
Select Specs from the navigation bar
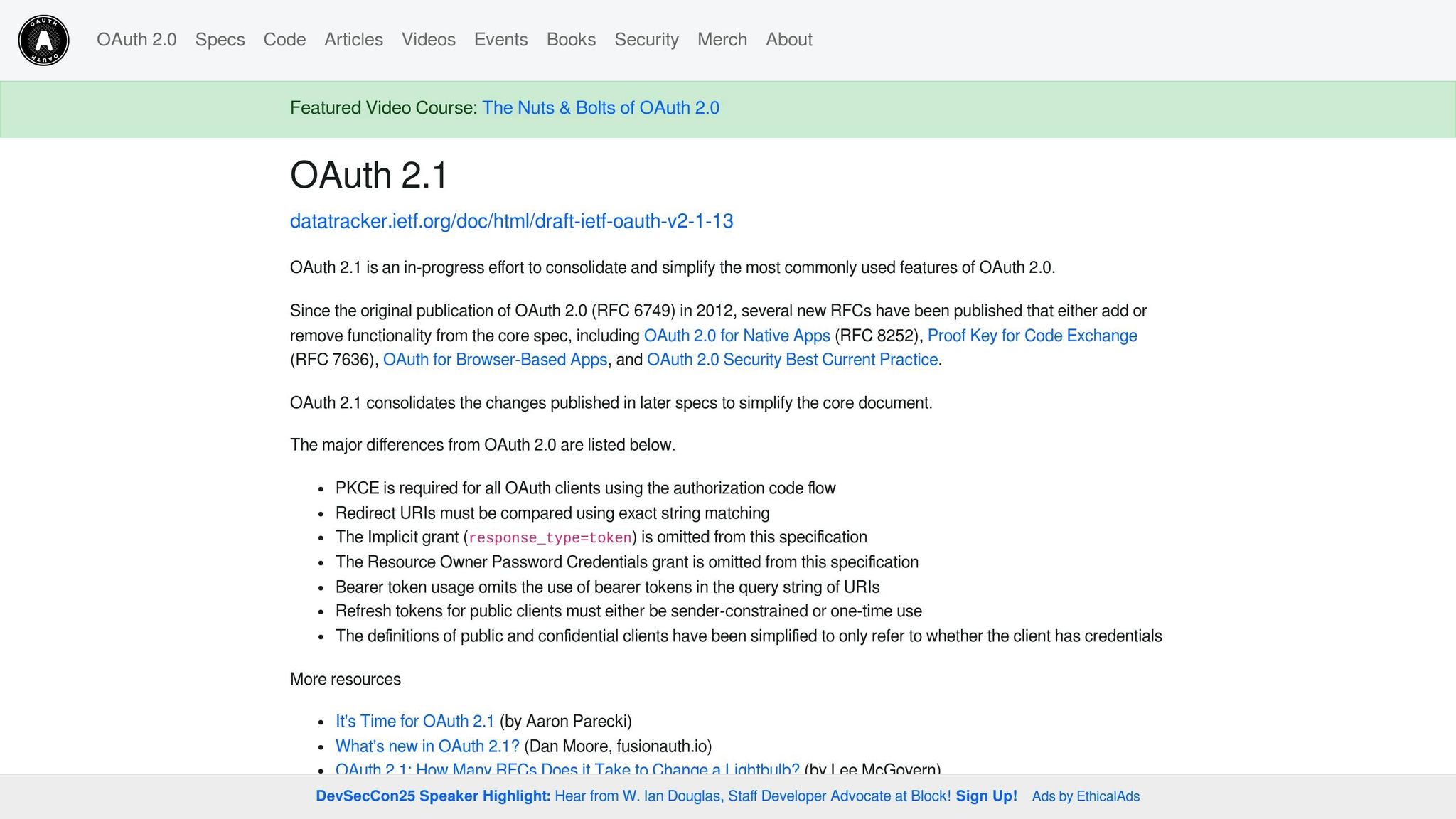[x=219, y=40]
